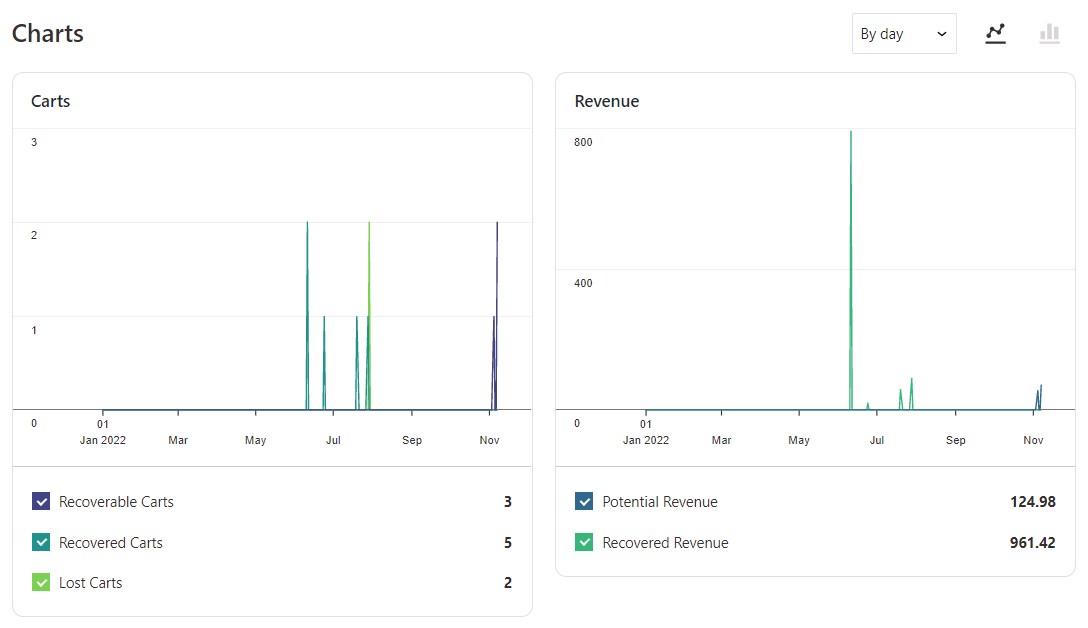Switch to bar chart view
The width and height of the screenshot is (1088, 628).
pos(1049,33)
